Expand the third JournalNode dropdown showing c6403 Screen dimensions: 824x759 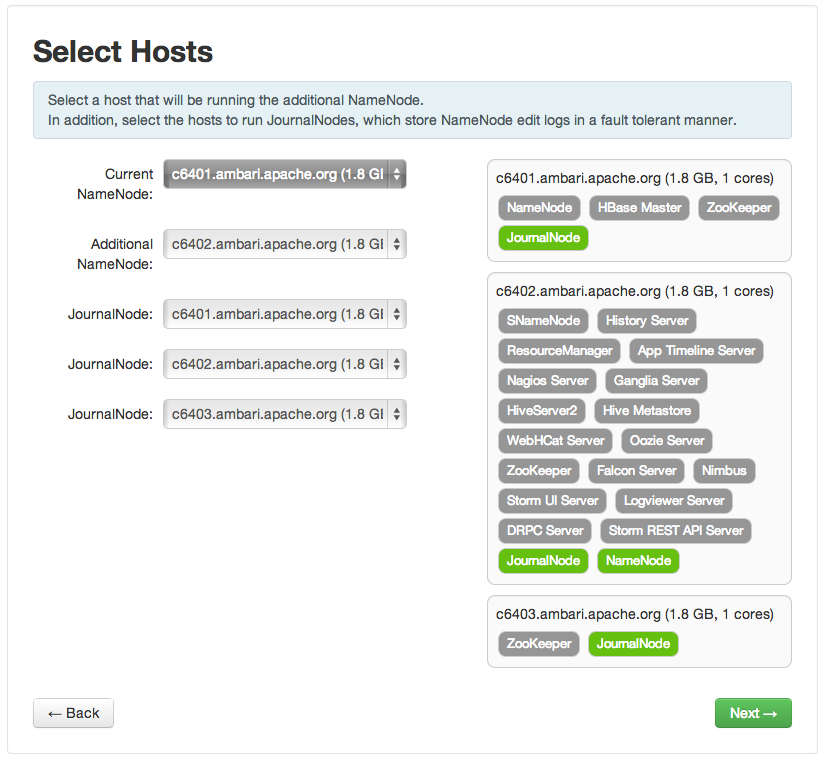coord(284,414)
